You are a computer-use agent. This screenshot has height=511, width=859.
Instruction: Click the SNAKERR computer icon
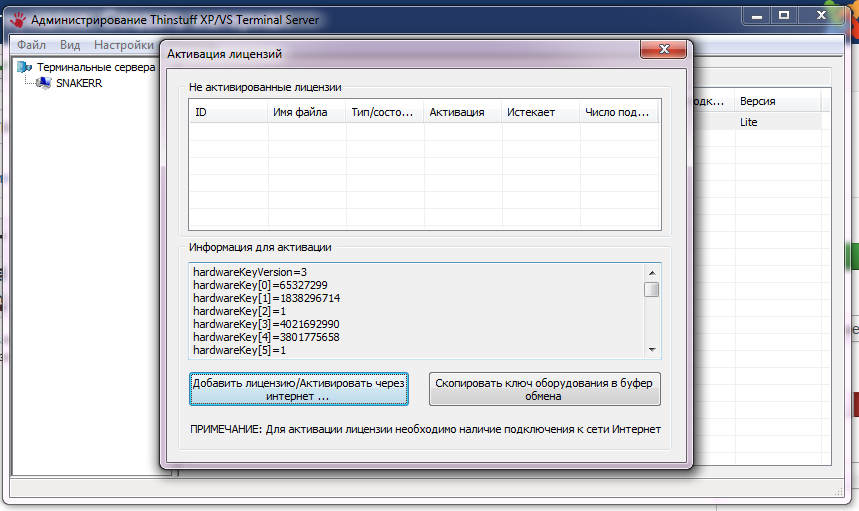point(43,83)
